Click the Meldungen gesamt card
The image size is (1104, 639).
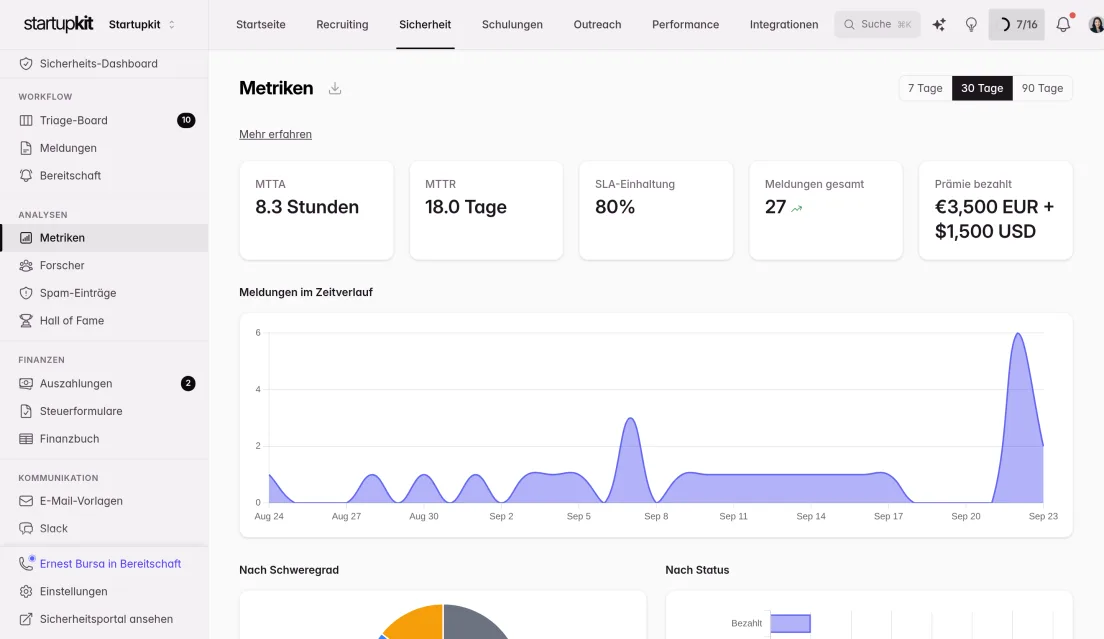coord(826,210)
